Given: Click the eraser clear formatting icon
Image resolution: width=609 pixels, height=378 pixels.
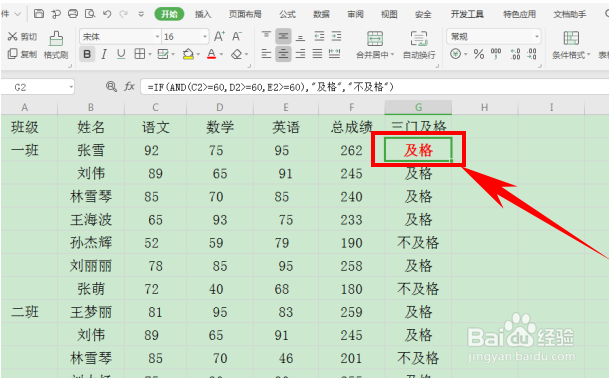Looking at the screenshot, I should 237,54.
